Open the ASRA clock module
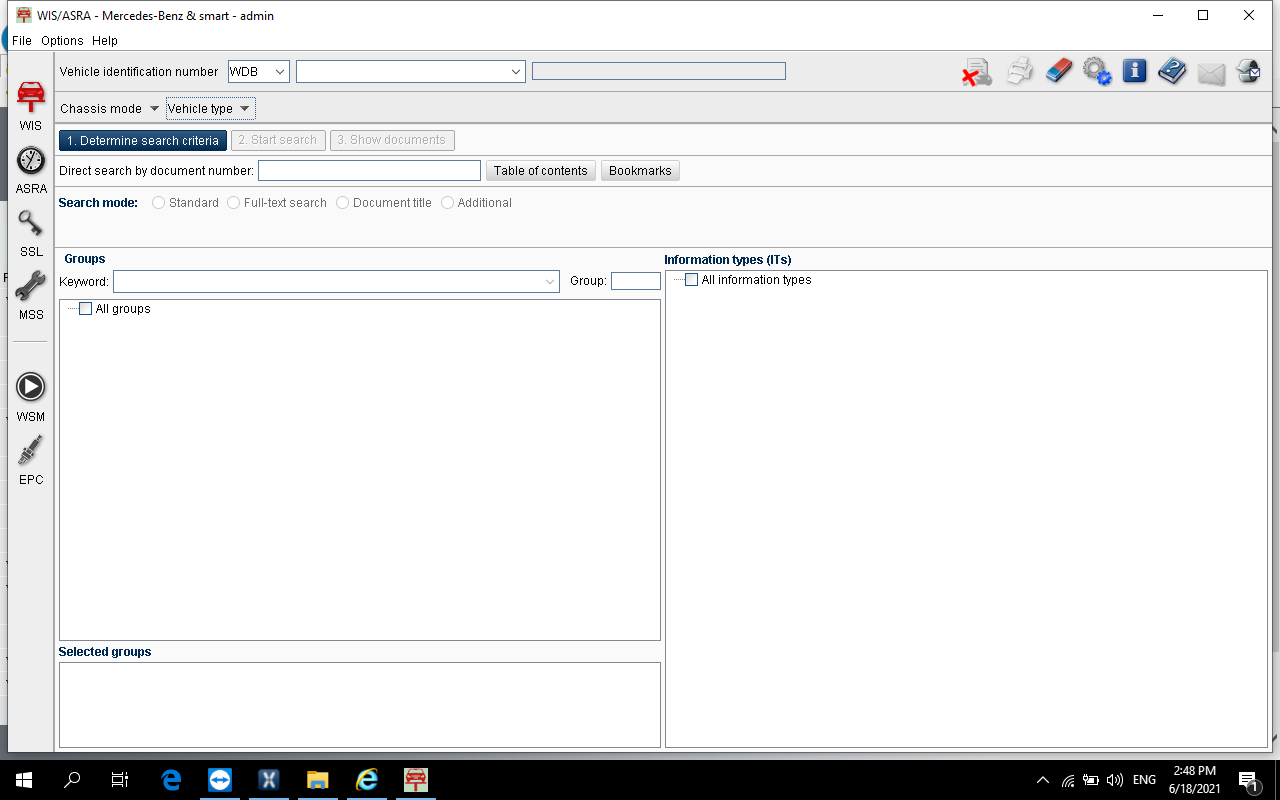Viewport: 1280px width, 800px height. [x=31, y=168]
